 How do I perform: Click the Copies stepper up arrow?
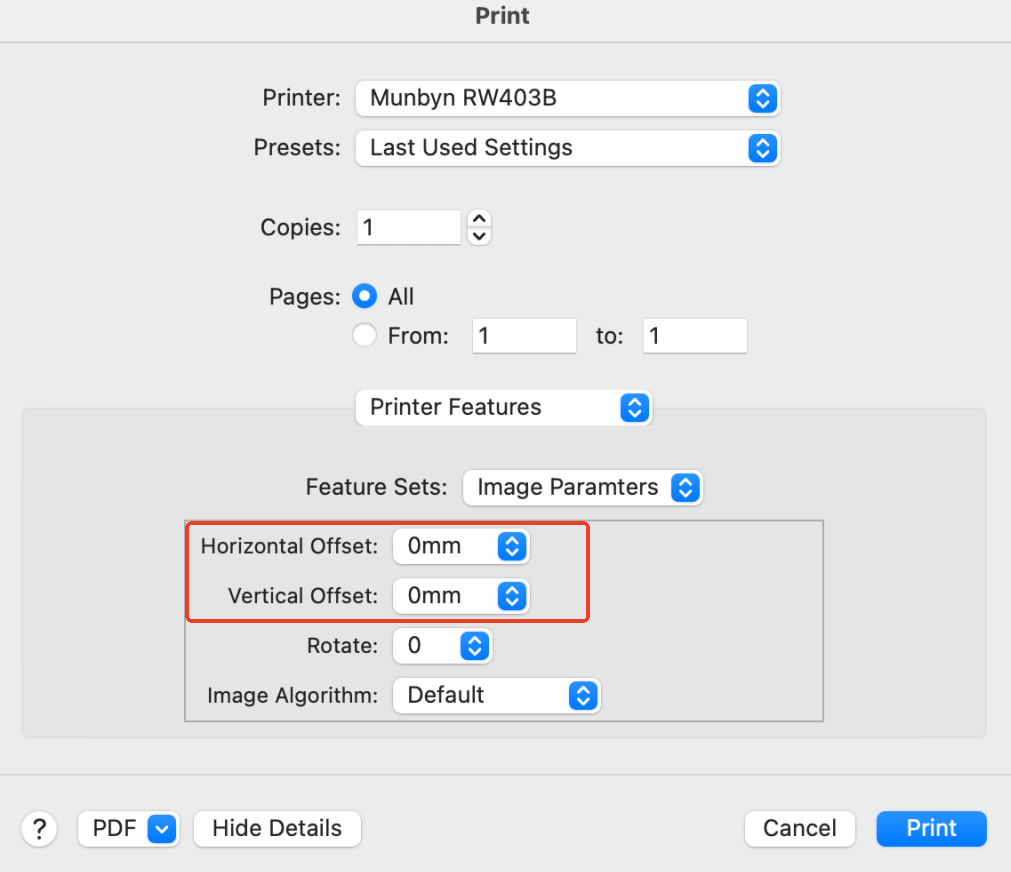coord(479,220)
